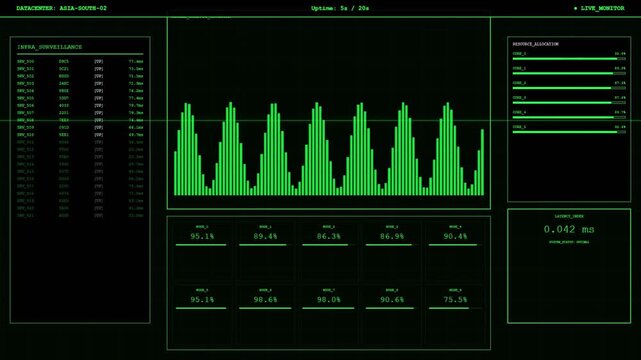Click the 0.042 ms latency value

569,230
